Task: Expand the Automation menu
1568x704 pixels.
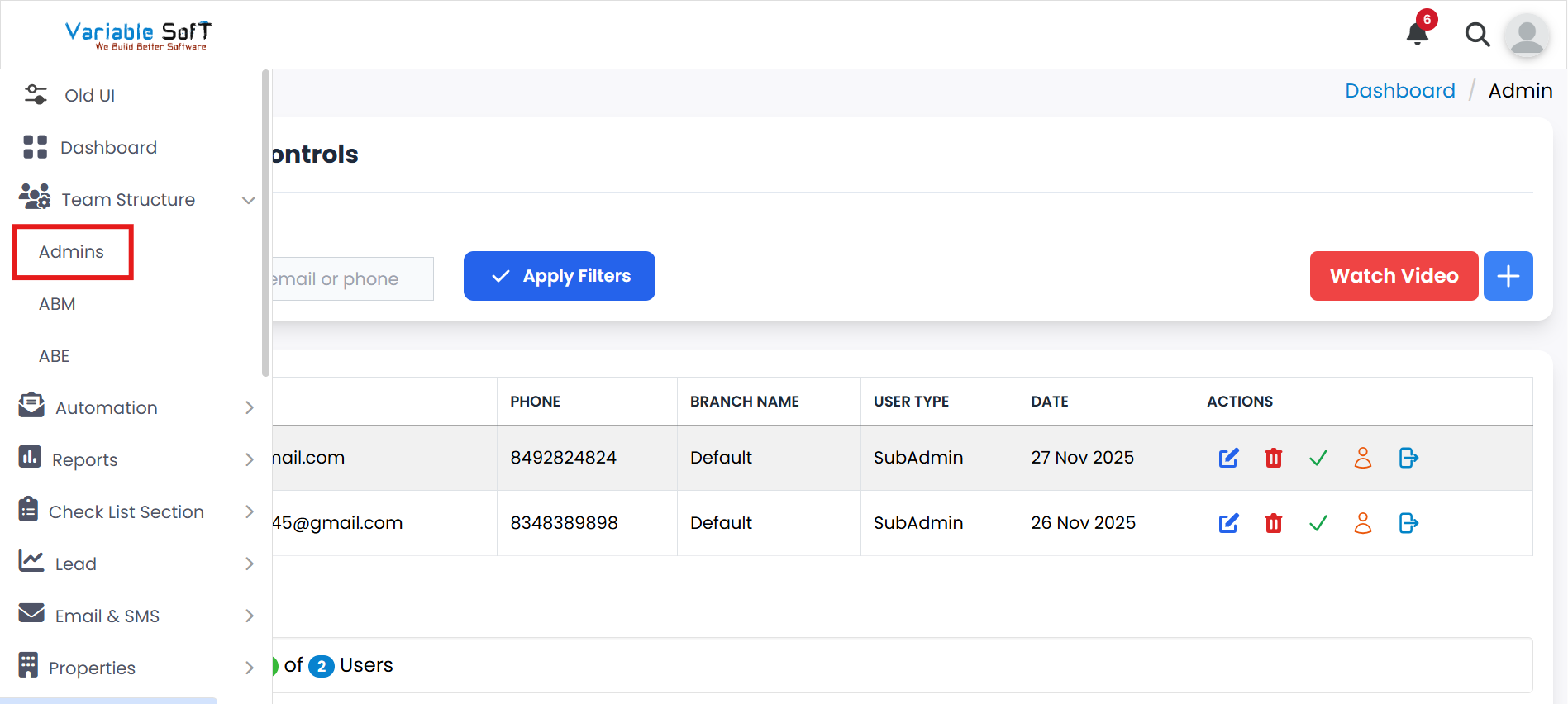Action: click(249, 408)
